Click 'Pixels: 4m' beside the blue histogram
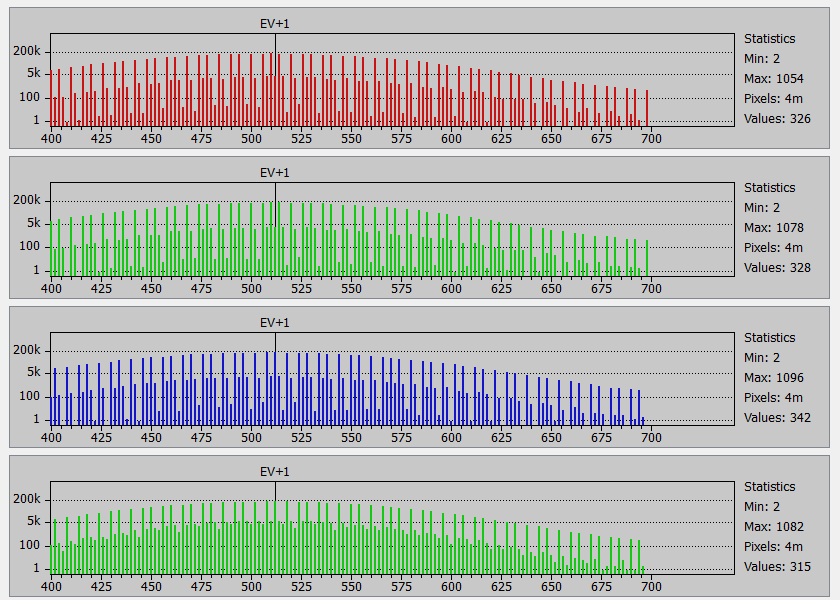The height and width of the screenshot is (600, 840). point(773,398)
